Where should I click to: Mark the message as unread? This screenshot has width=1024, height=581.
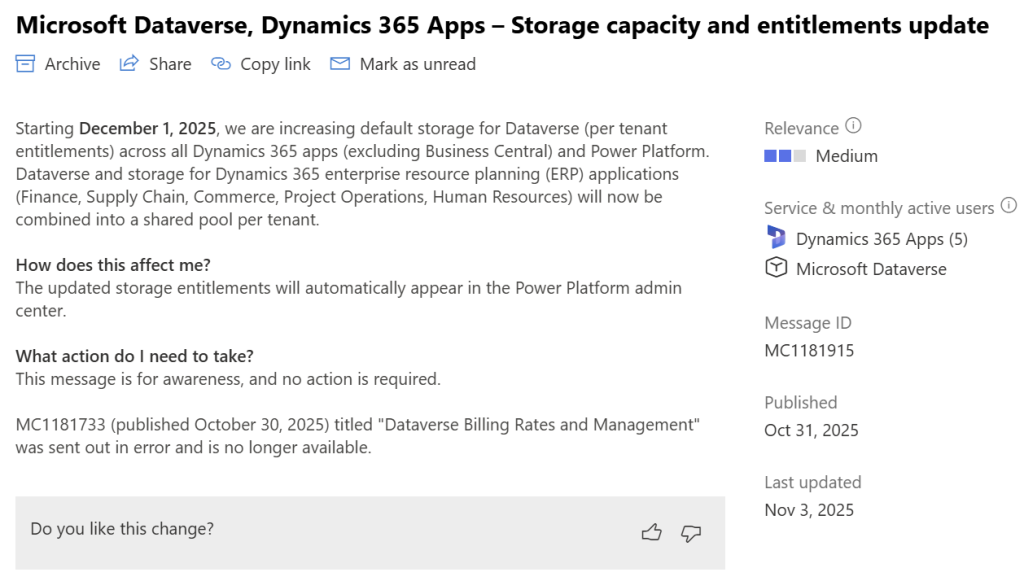click(x=418, y=63)
